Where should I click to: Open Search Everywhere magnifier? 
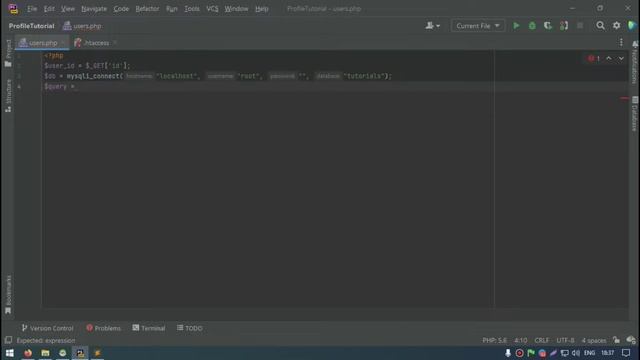(600, 26)
